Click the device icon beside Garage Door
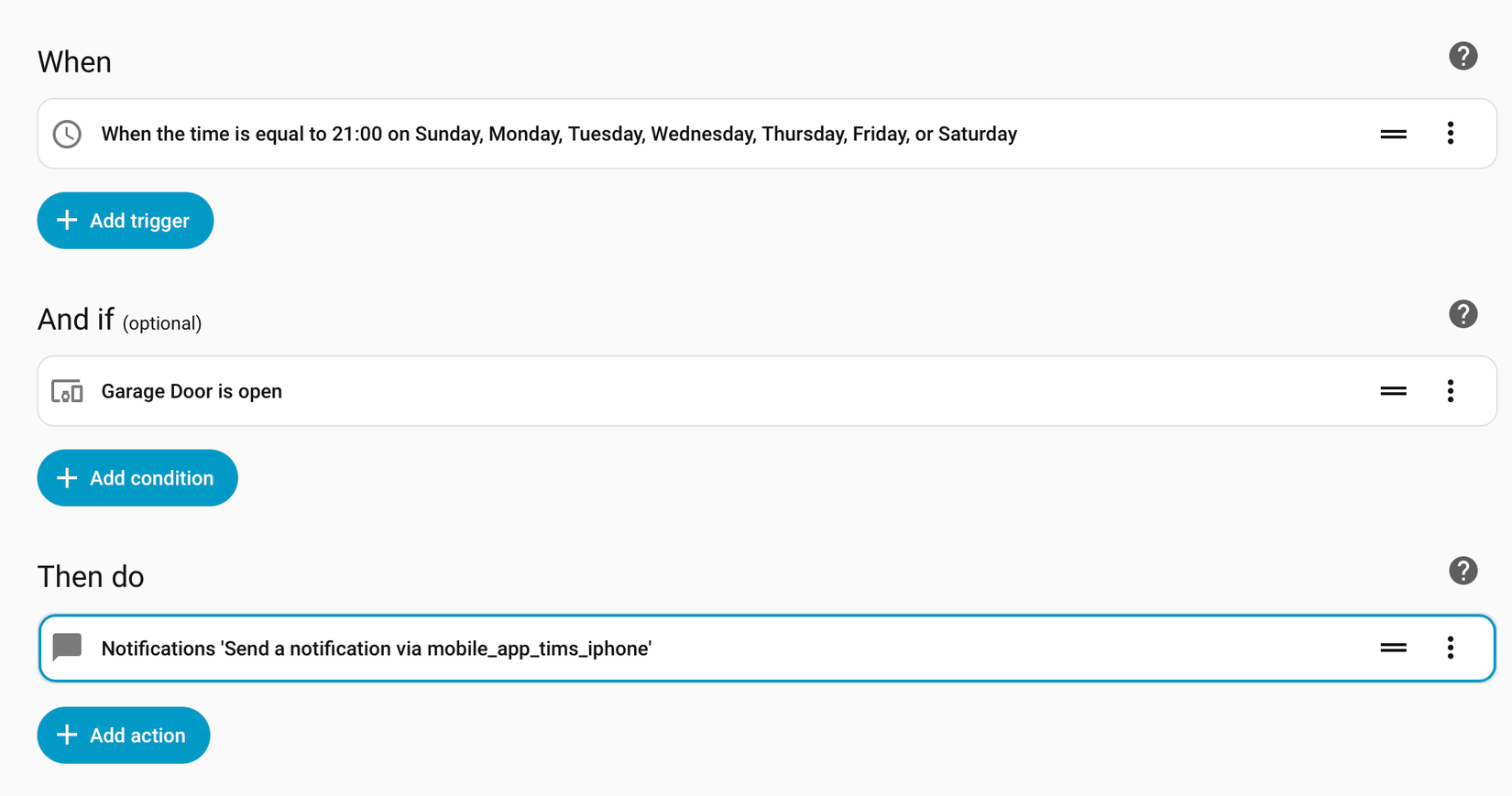 (x=67, y=391)
